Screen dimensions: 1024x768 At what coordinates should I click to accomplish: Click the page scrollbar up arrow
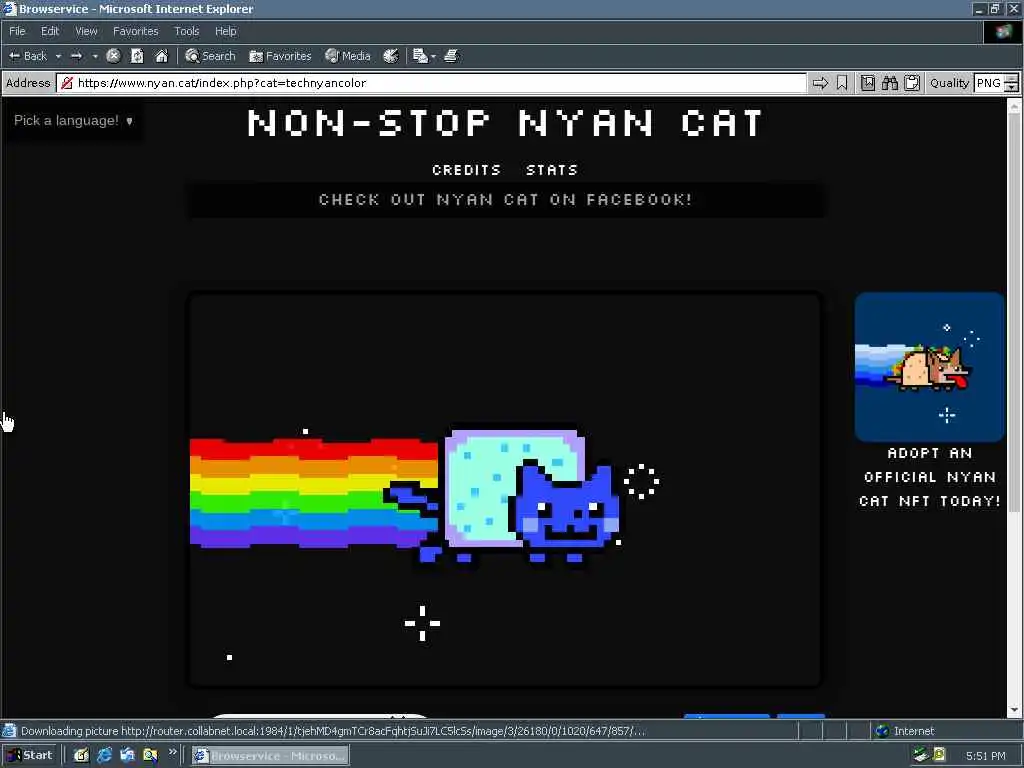click(1014, 106)
